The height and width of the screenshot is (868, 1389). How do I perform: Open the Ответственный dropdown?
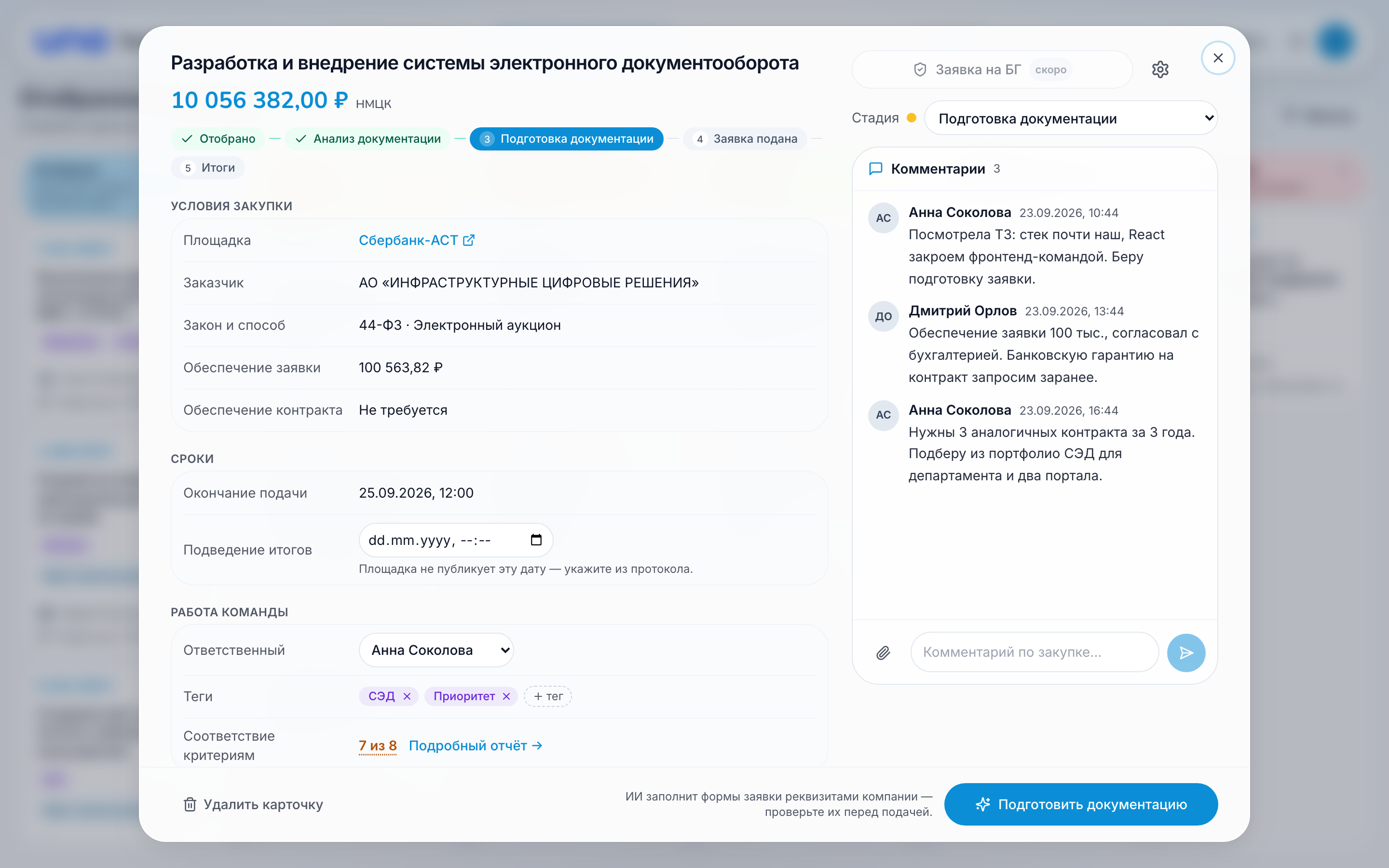coord(436,650)
